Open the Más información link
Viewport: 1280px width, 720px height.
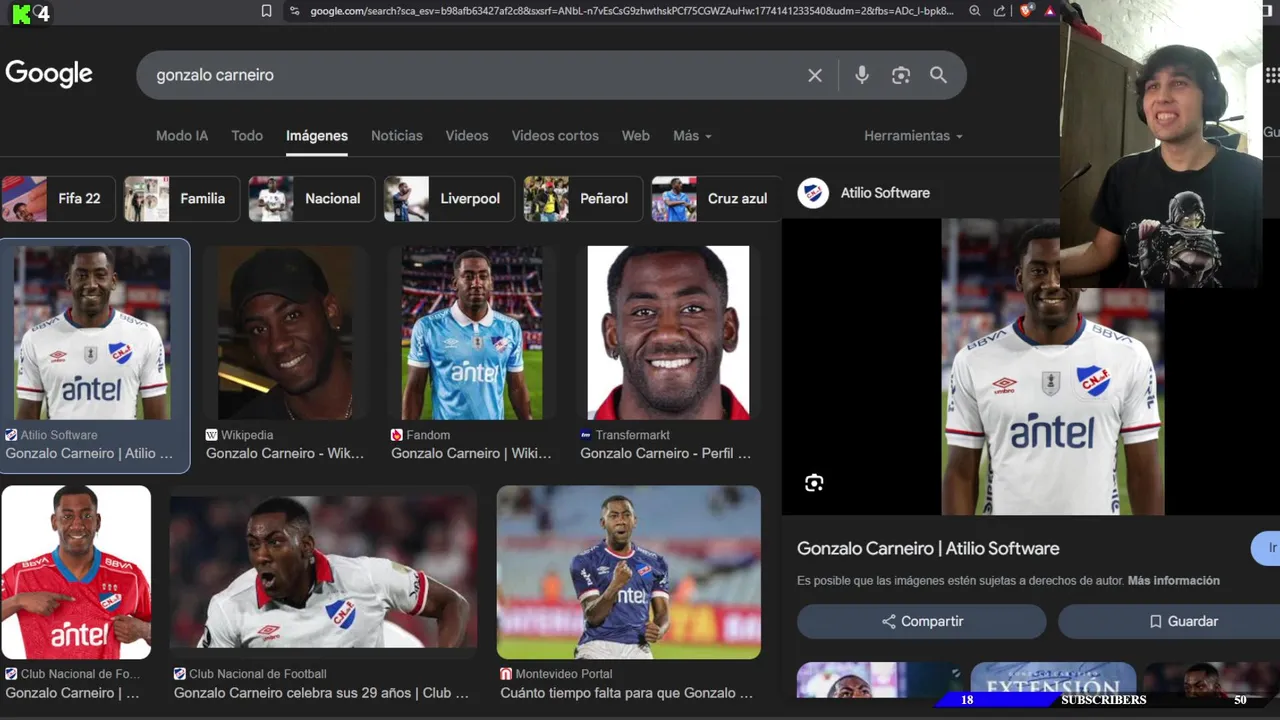click(1174, 580)
